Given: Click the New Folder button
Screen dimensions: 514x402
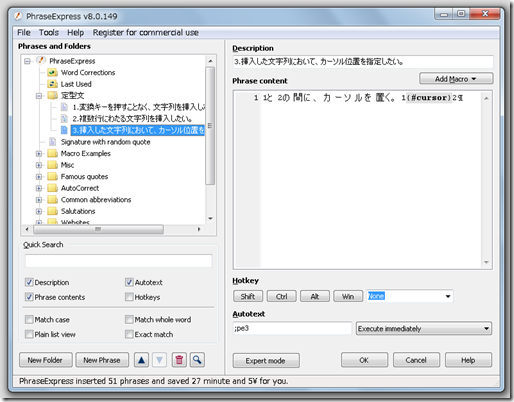Looking at the screenshot, I should click(45, 360).
